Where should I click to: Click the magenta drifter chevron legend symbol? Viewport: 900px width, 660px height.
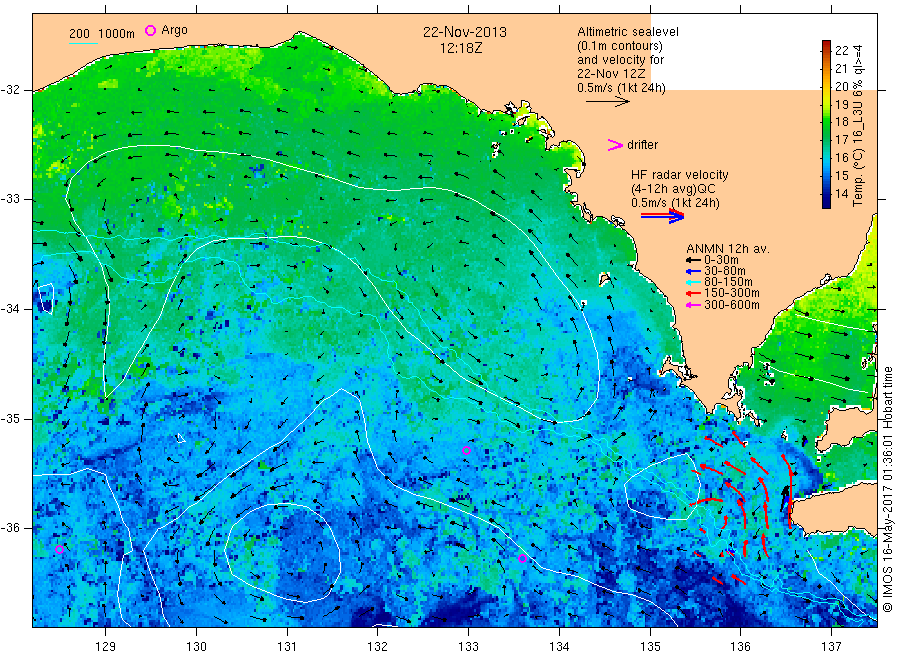pyautogui.click(x=615, y=145)
